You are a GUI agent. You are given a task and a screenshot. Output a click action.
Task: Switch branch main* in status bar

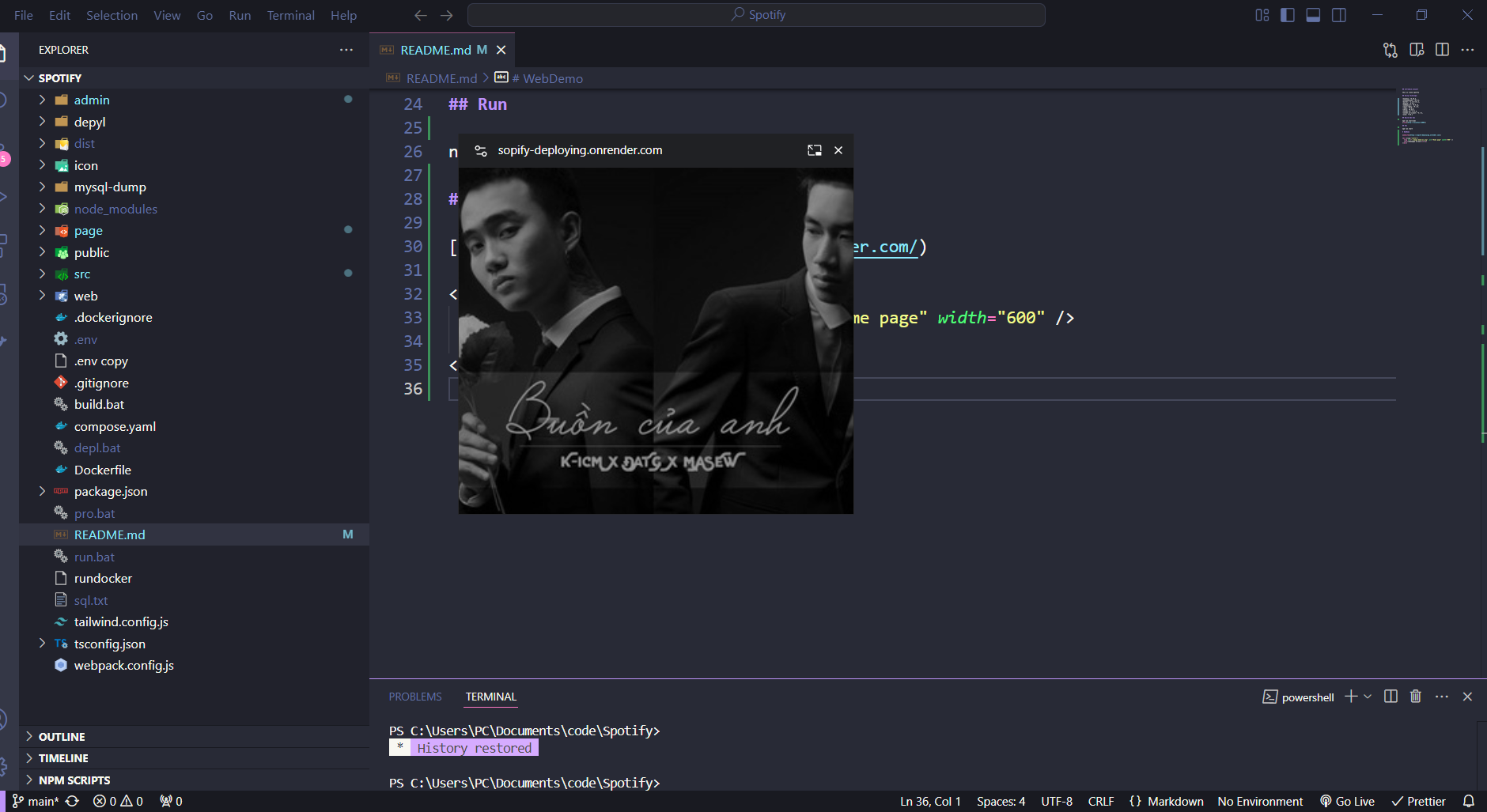coord(36,801)
